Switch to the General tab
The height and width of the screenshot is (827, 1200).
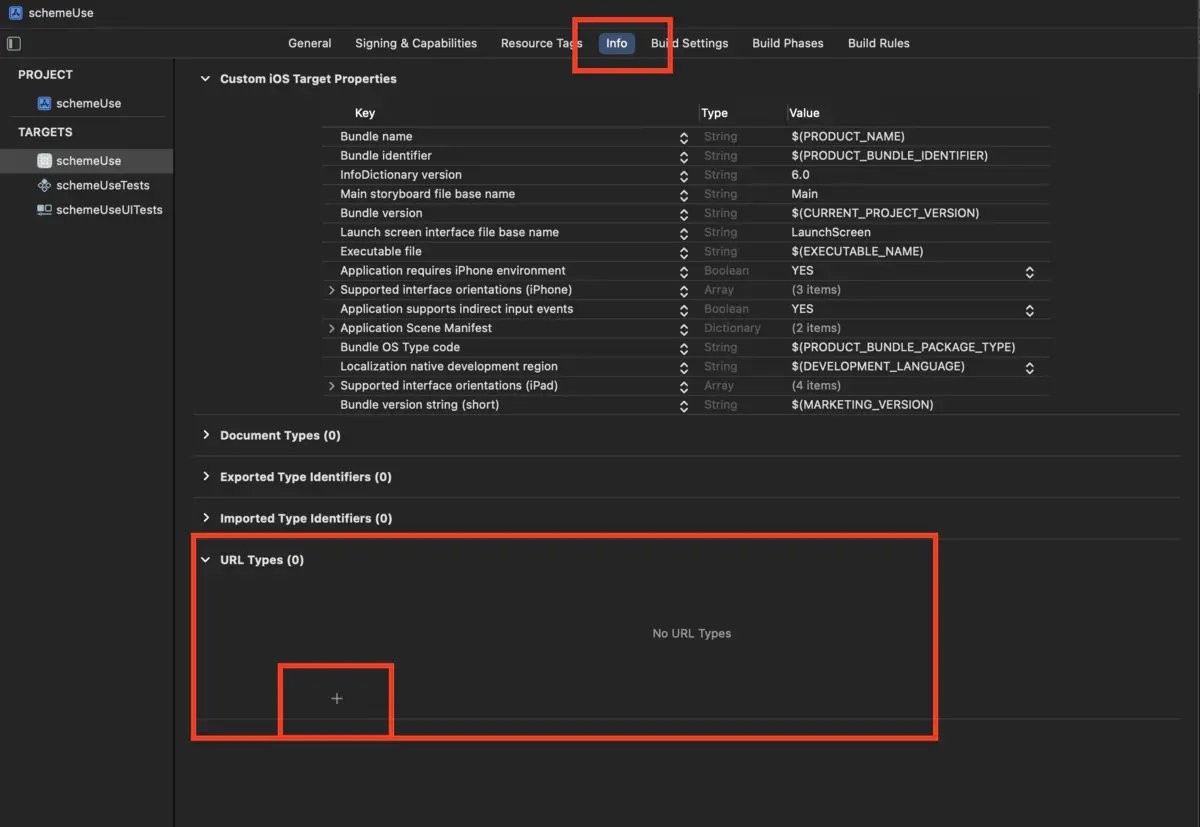click(310, 43)
